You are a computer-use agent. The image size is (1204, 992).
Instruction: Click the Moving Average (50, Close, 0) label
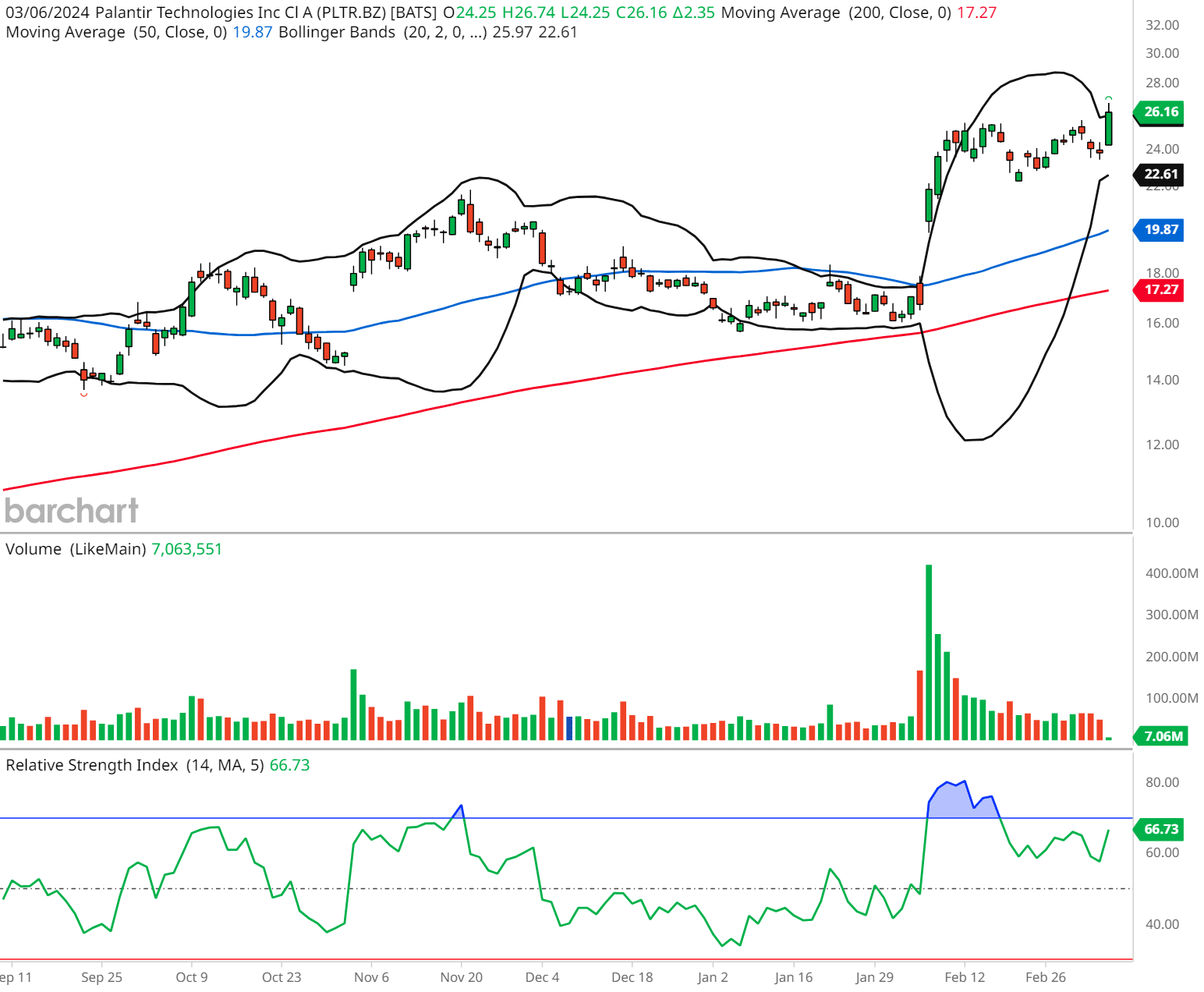[x=116, y=32]
